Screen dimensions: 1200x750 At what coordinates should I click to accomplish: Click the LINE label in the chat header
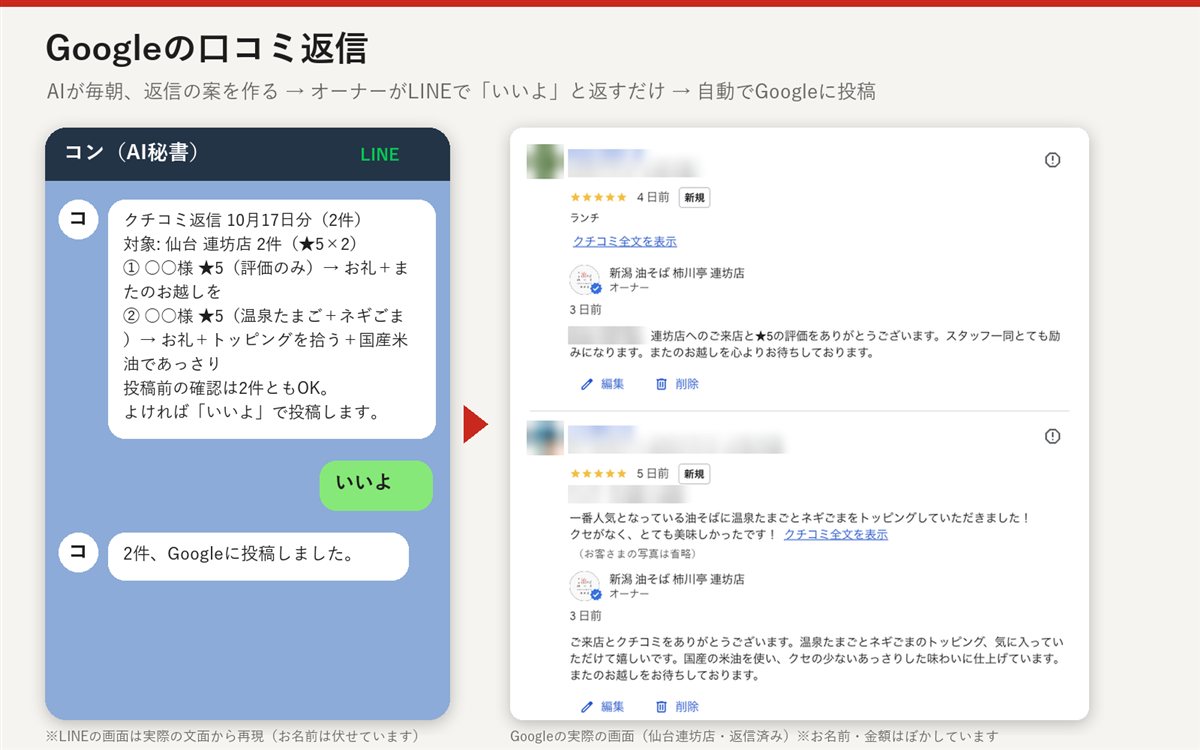pyautogui.click(x=380, y=155)
